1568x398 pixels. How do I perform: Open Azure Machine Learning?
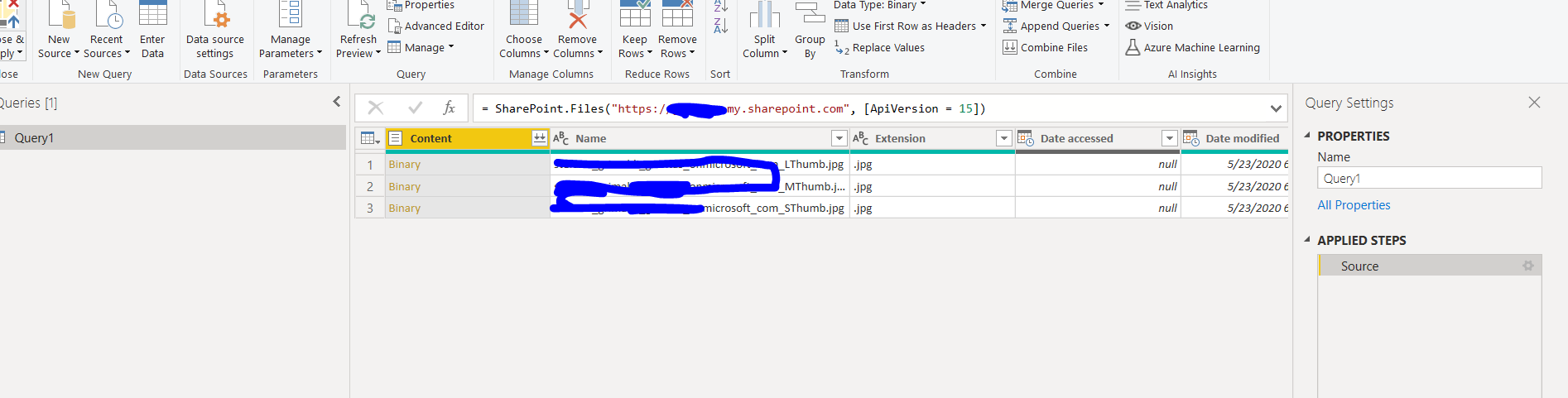pyautogui.click(x=1192, y=48)
